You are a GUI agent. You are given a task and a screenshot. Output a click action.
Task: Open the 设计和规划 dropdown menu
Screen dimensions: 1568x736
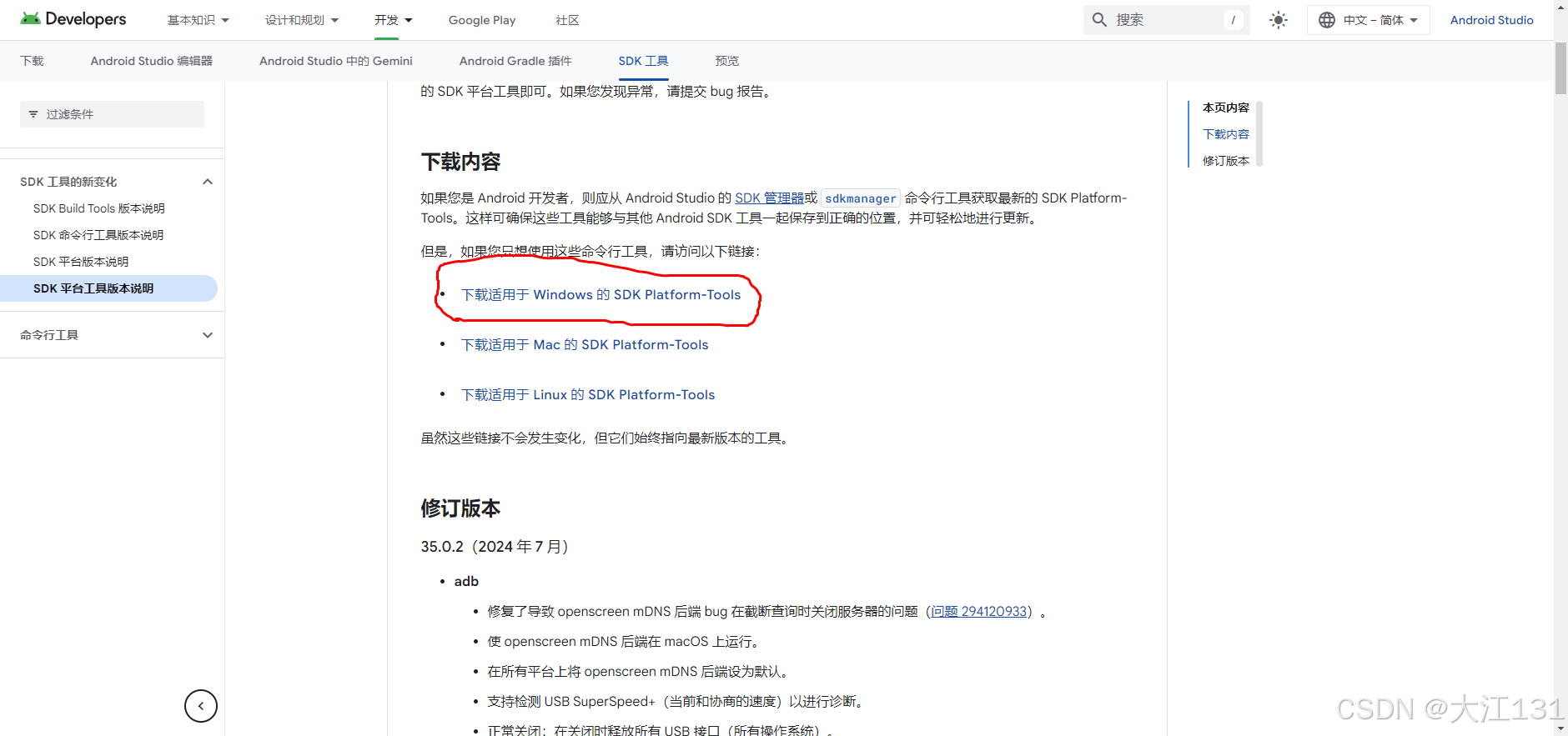(302, 20)
